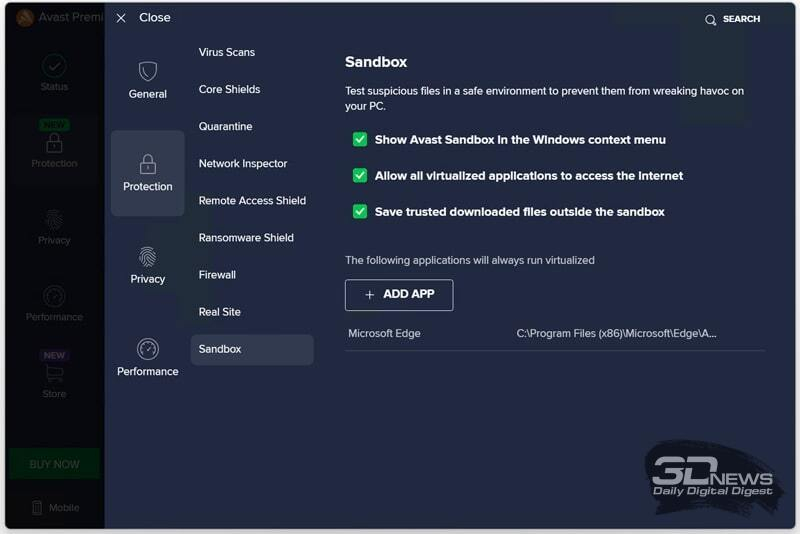
Task: Click the X close icon
Action: (121, 18)
